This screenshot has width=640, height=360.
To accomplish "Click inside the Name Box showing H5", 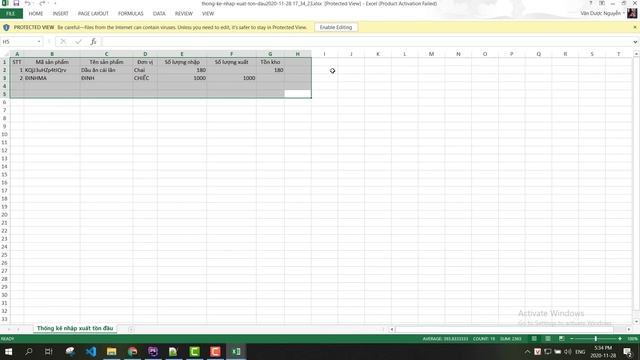I will click(x=18, y=42).
